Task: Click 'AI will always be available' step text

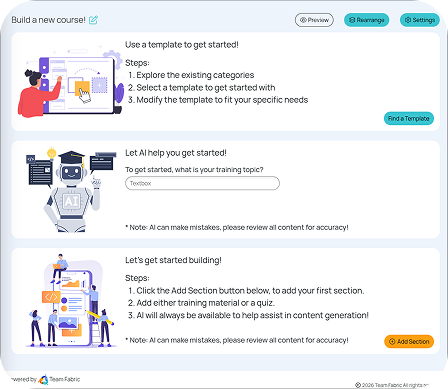Action: [x=253, y=315]
